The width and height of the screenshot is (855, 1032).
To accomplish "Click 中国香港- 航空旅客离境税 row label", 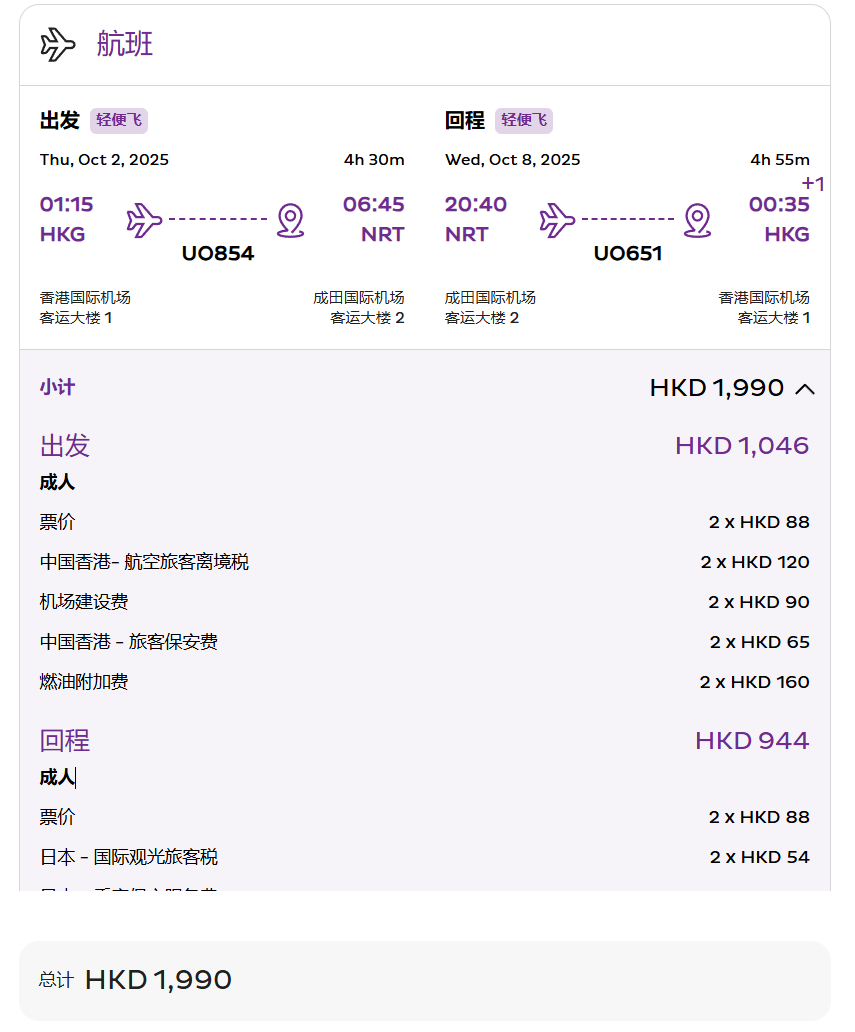I will point(144,562).
